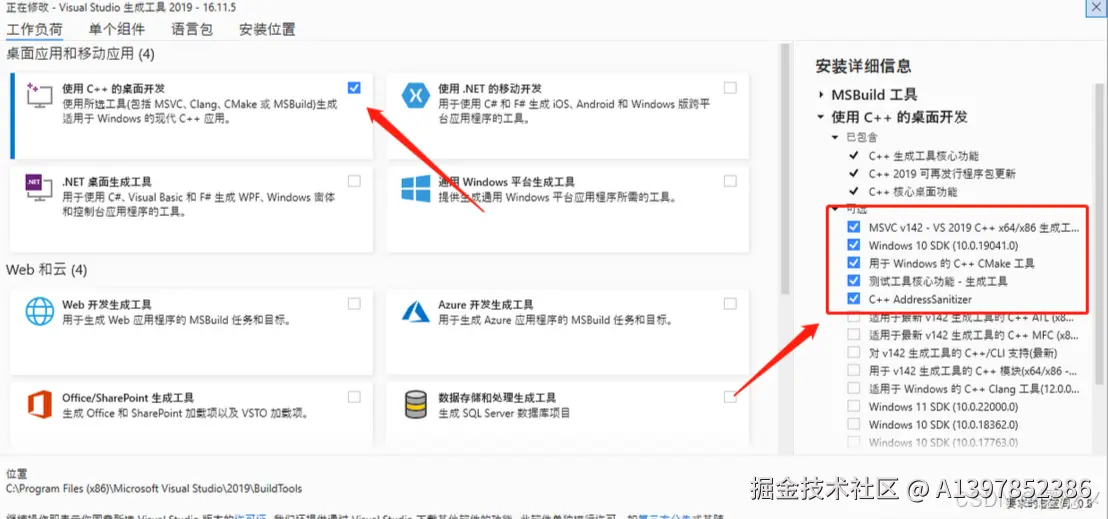Viewport: 1108px width, 519px height.
Task: Check the 通用 Windows 平台生成工具 checkbox
Action: point(730,181)
